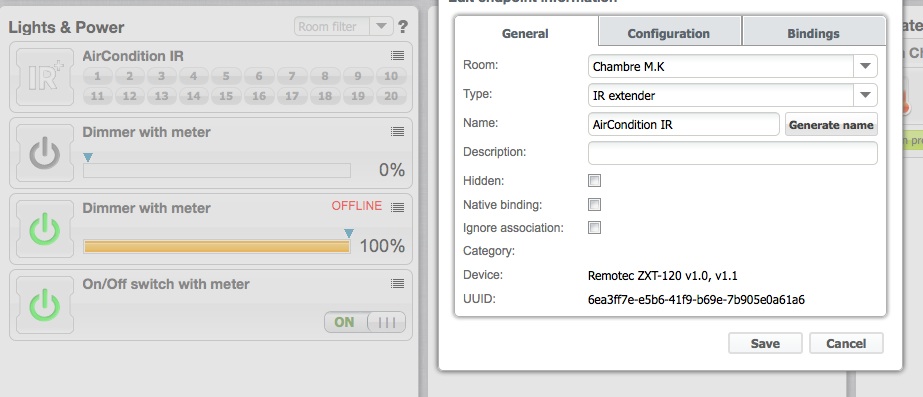Open menu icon of the offline Dimmer with meter
Screen dimensions: 923x397
pyautogui.click(x=397, y=207)
